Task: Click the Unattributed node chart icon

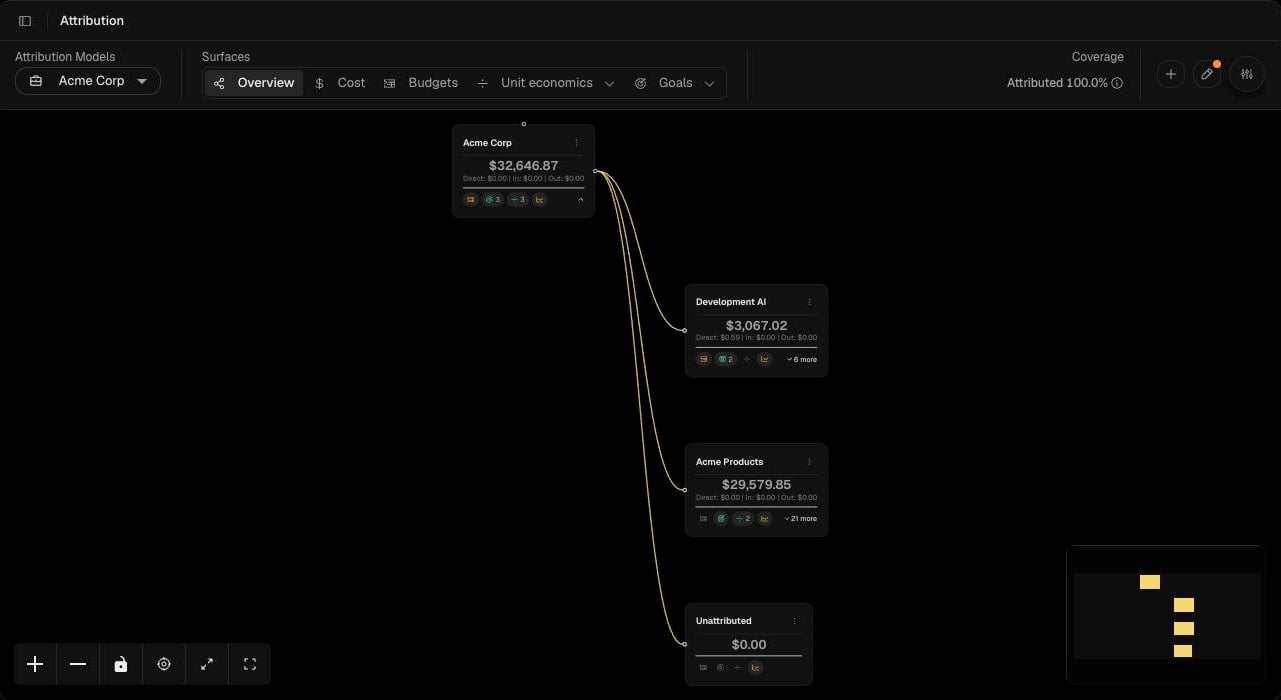Action: point(755,667)
